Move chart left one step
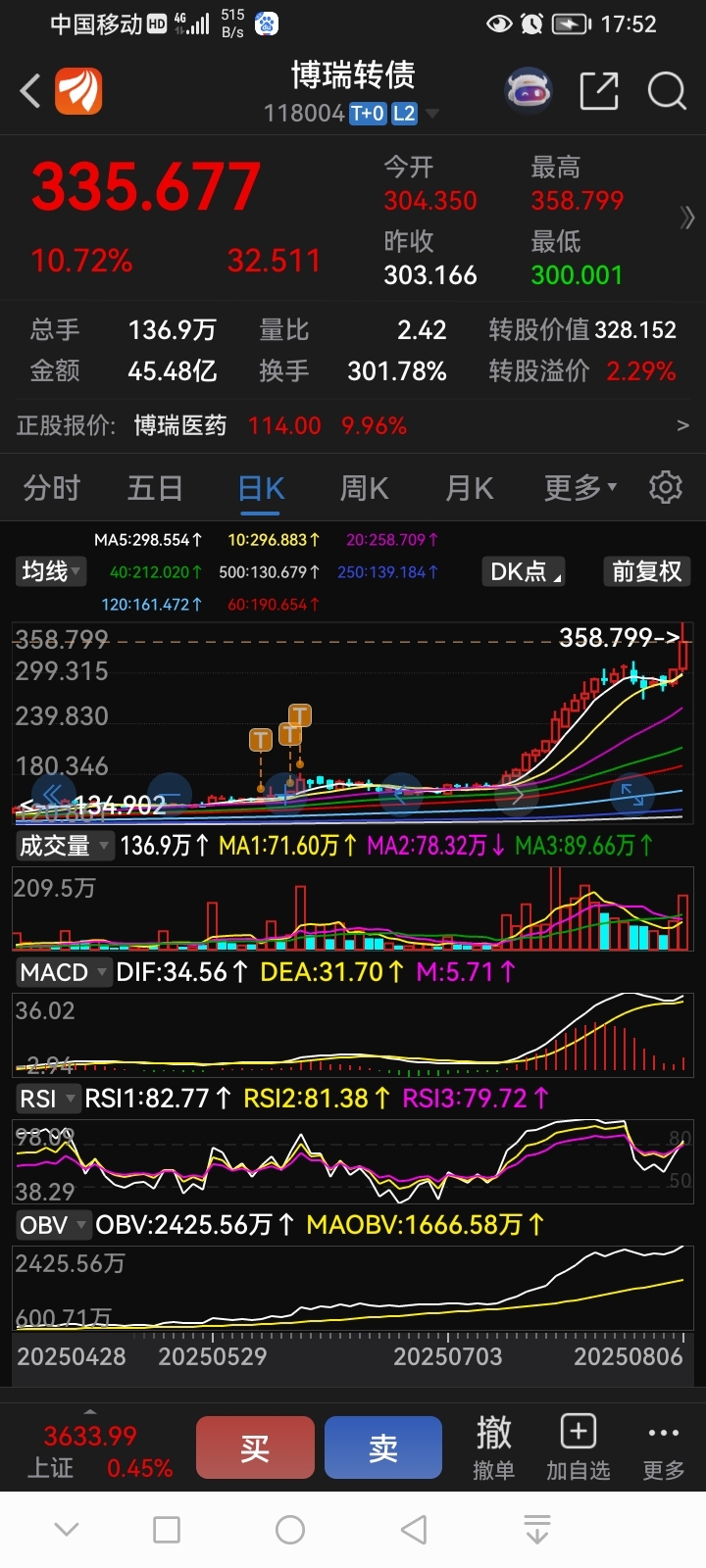The width and height of the screenshot is (706, 1568). 400,795
